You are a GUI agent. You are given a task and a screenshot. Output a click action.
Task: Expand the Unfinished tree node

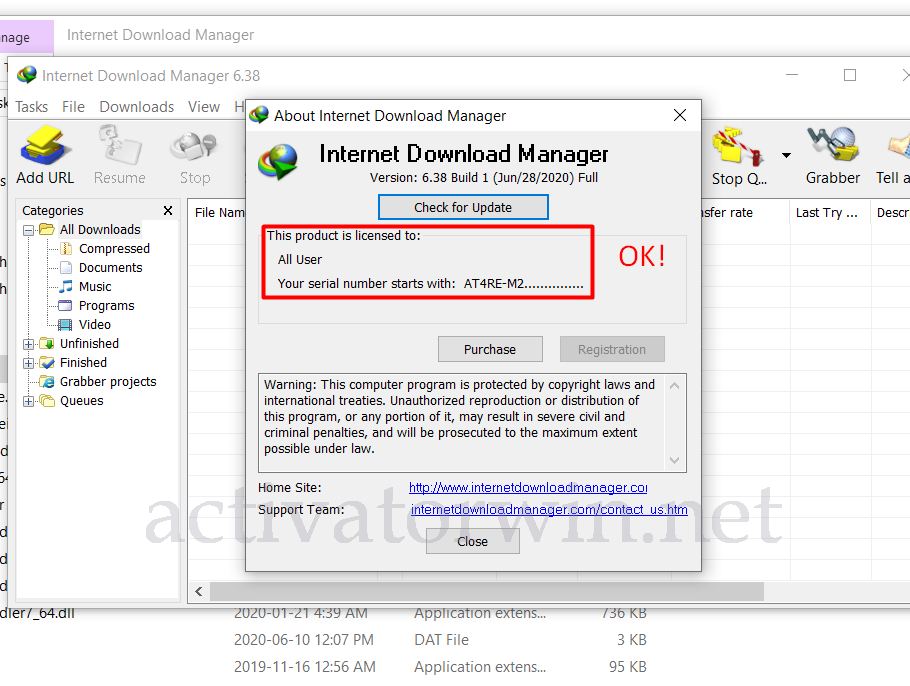(28, 344)
